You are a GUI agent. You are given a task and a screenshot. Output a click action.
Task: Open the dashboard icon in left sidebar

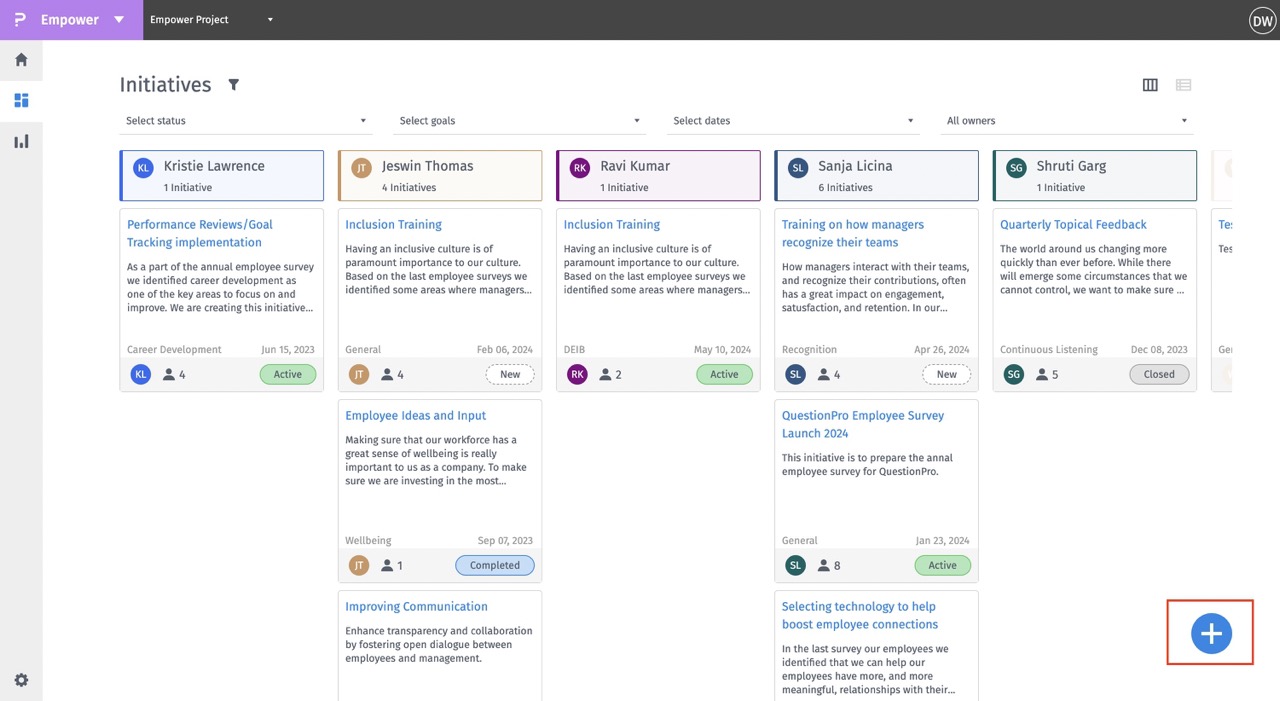pyautogui.click(x=21, y=100)
